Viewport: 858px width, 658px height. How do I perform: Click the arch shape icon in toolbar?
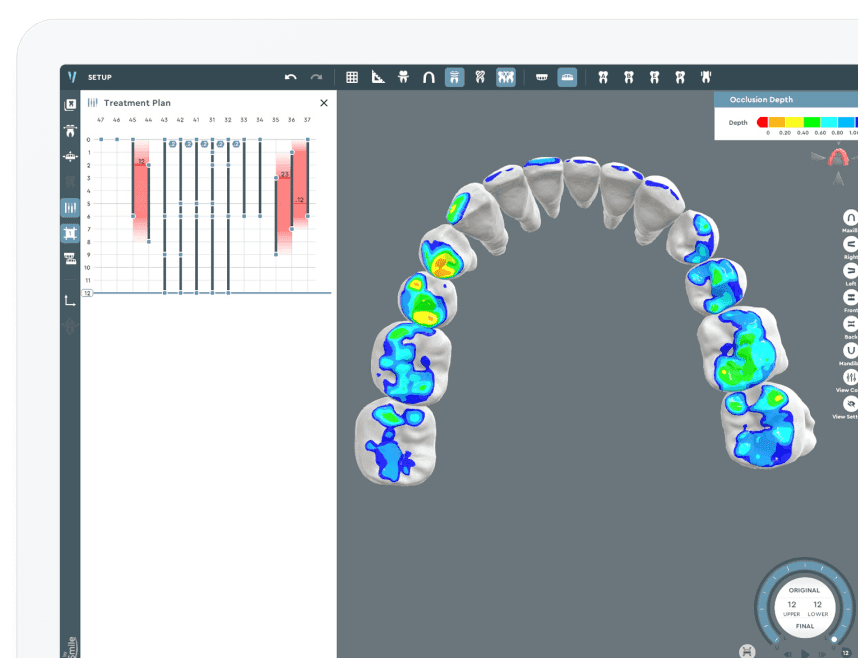[x=429, y=77]
